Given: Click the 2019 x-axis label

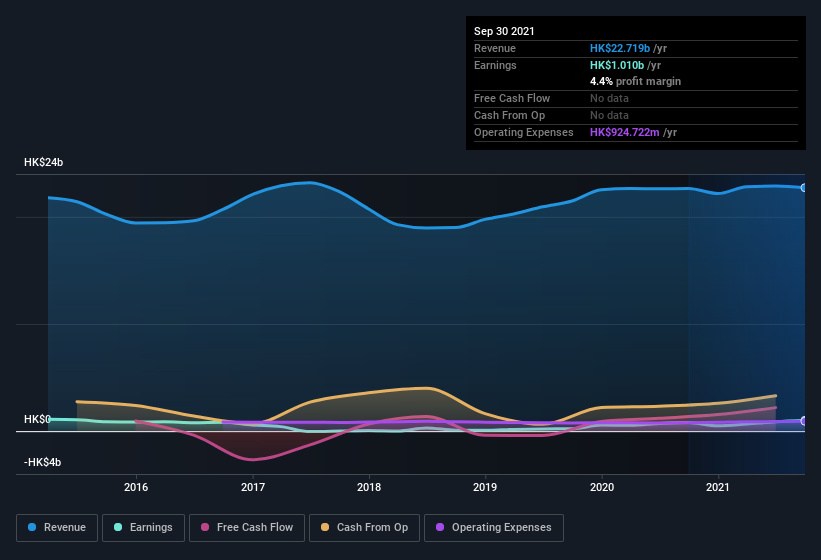Looking at the screenshot, I should (x=485, y=487).
